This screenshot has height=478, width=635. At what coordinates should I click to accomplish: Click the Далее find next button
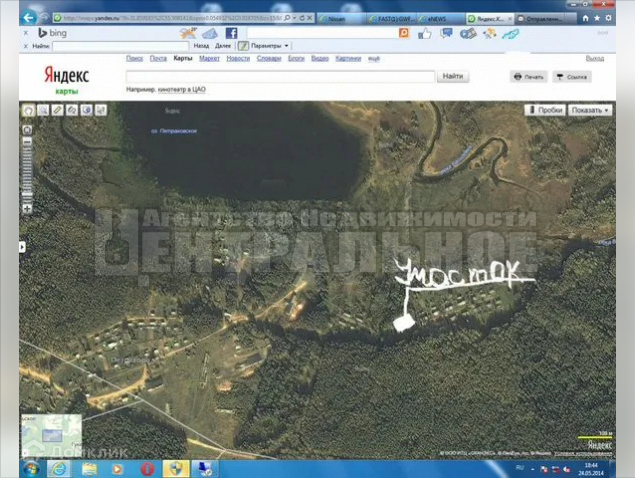[223, 46]
